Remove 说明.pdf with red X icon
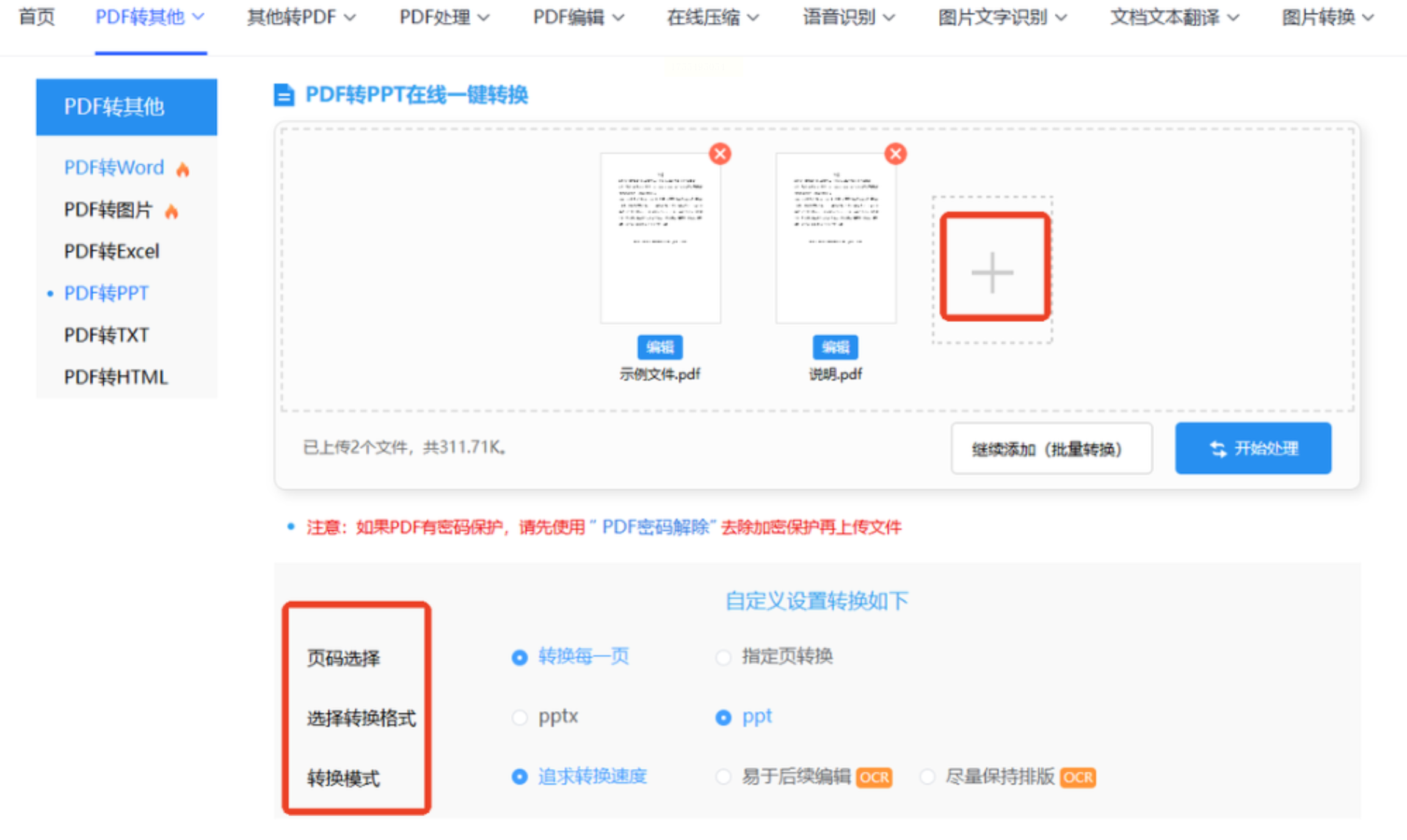This screenshot has height=840, width=1407. coord(895,154)
